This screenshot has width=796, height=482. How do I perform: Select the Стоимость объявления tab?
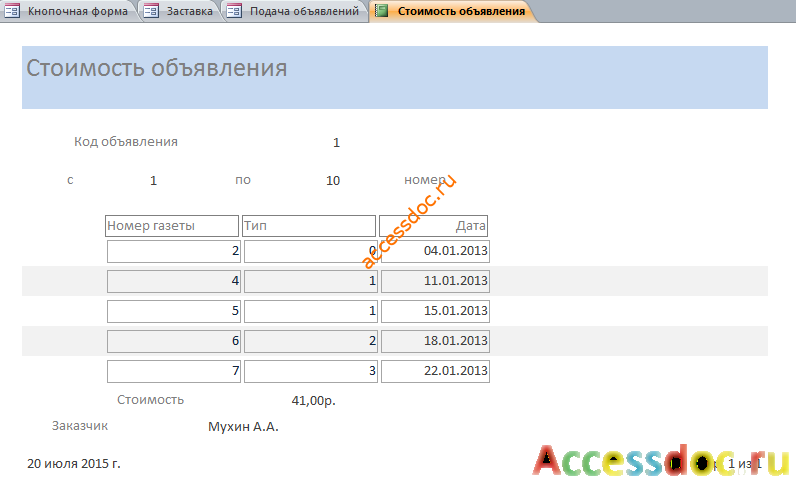click(x=452, y=11)
